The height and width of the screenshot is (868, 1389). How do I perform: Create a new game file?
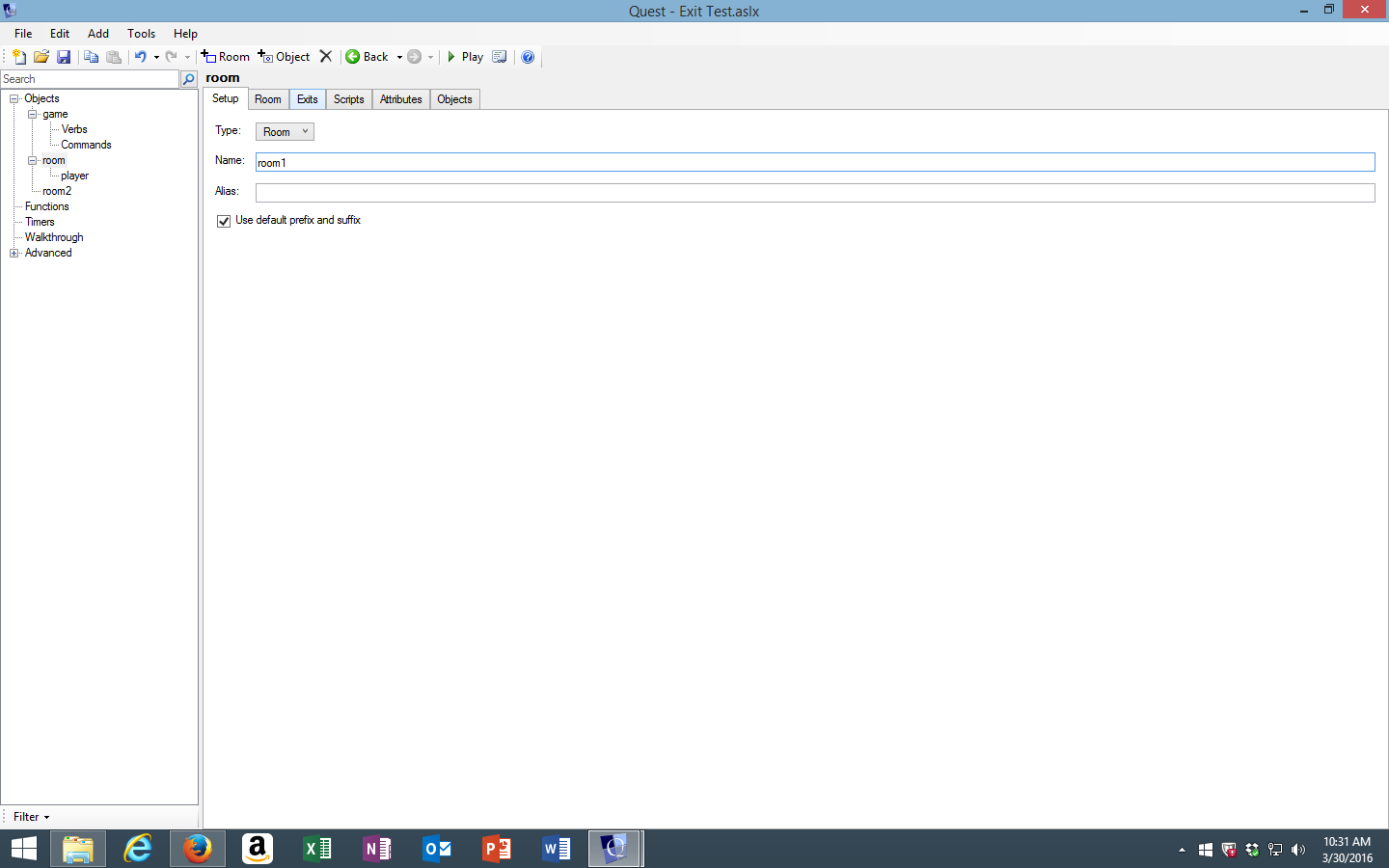pyautogui.click(x=18, y=57)
